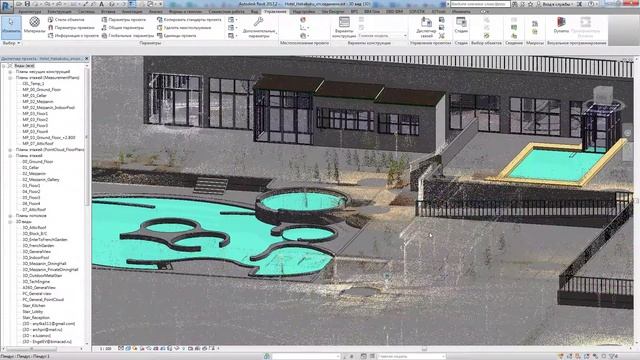Select the 3D_FrenchGarden view
The height and width of the screenshot is (360, 640).
pos(38,246)
